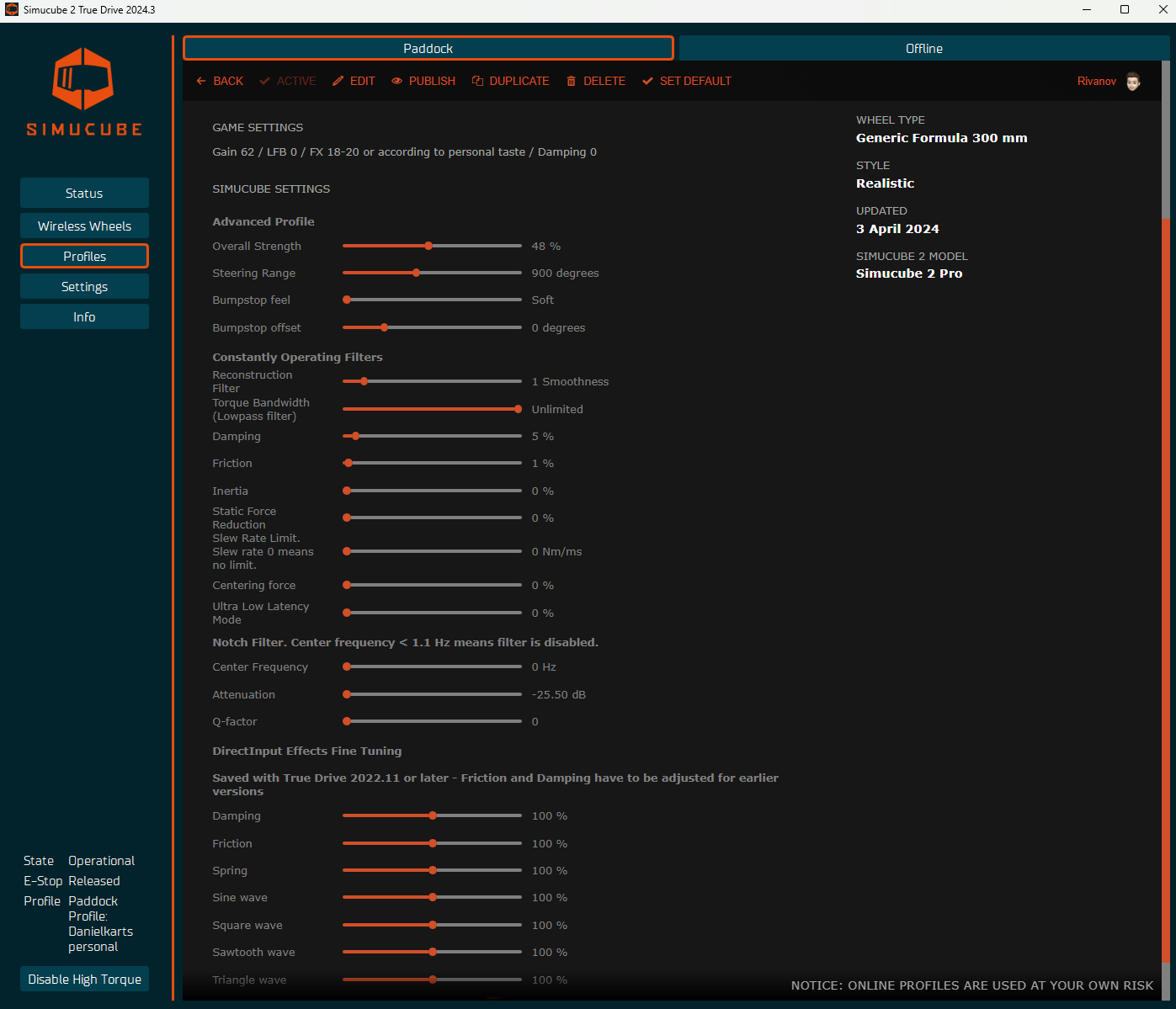The height and width of the screenshot is (1009, 1176).
Task: Click the Duplicate copy icon
Action: pos(477,81)
